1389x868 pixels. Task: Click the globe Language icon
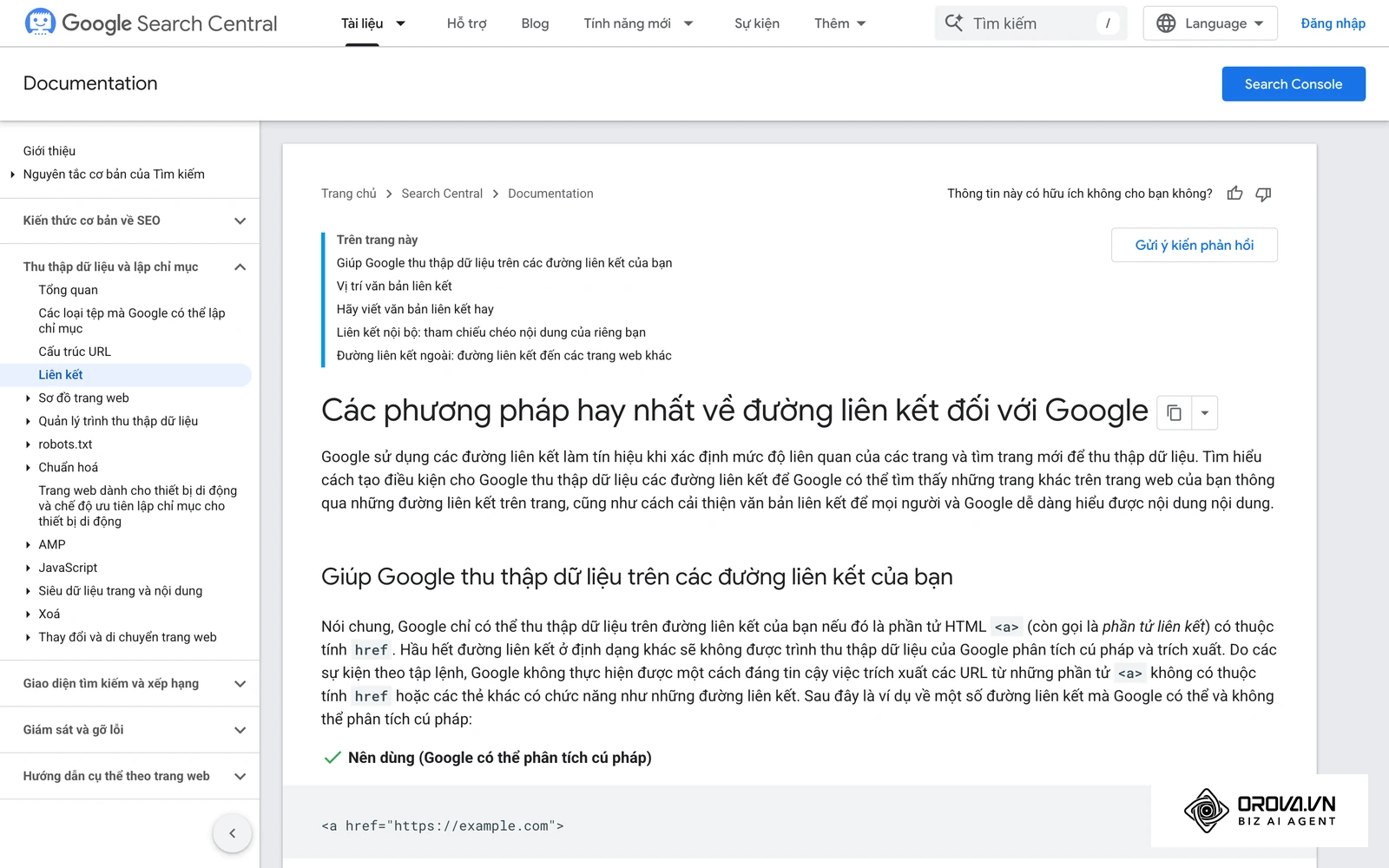coord(1167,23)
